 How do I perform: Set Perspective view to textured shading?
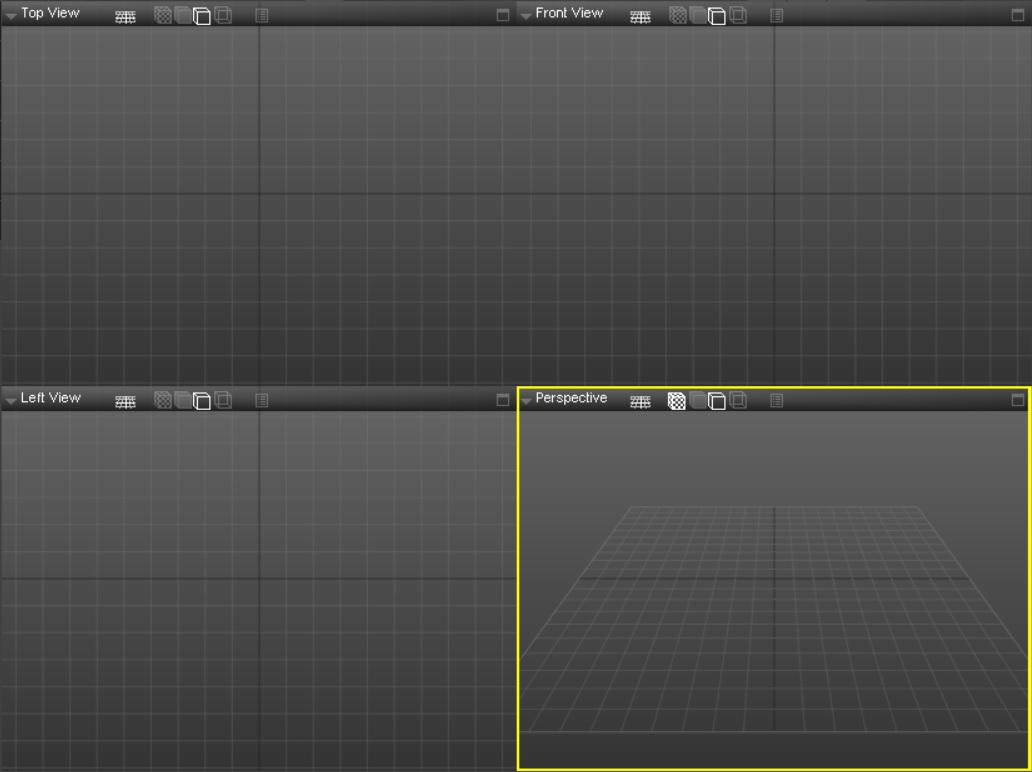677,401
